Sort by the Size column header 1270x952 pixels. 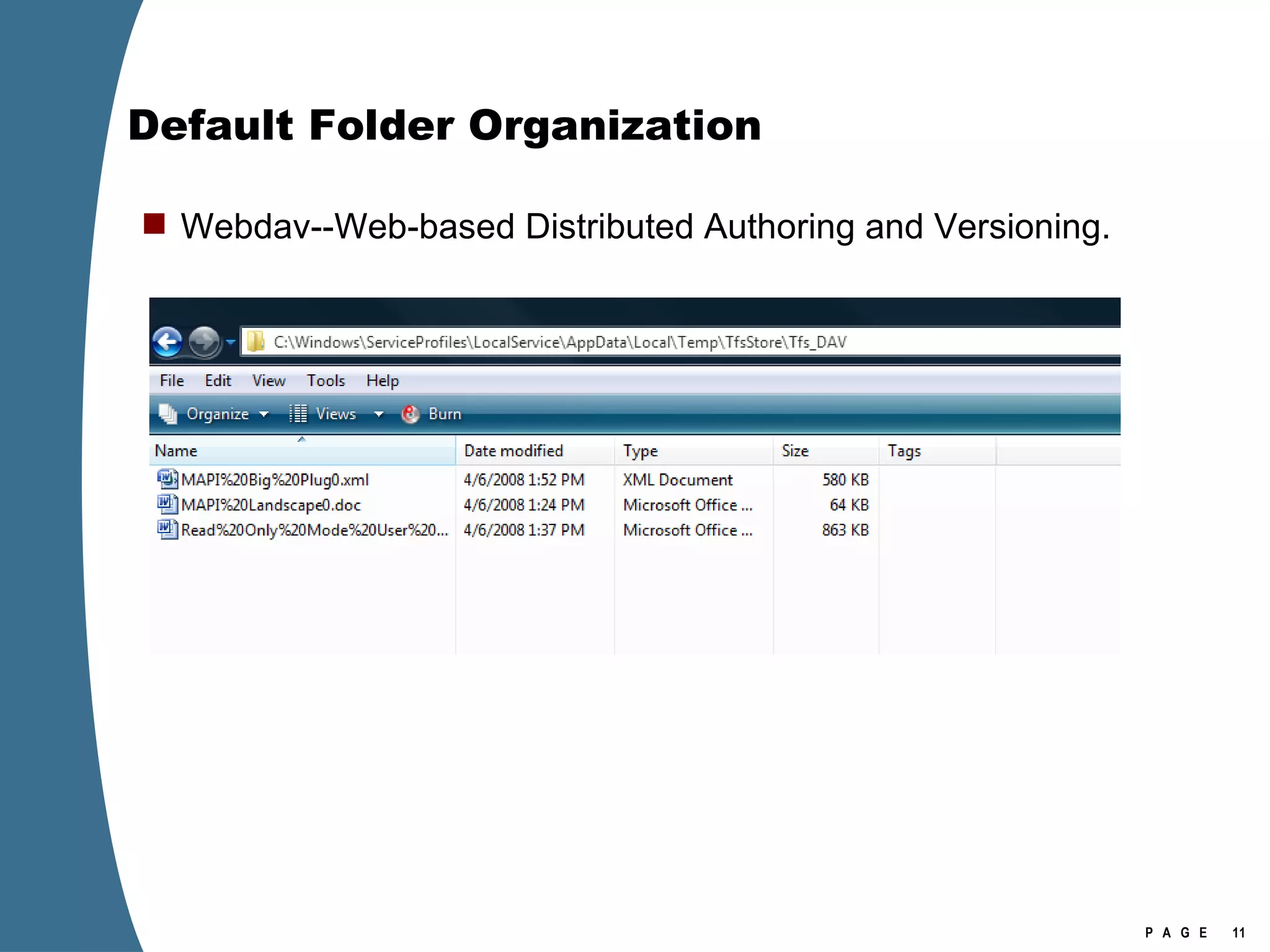[826, 451]
